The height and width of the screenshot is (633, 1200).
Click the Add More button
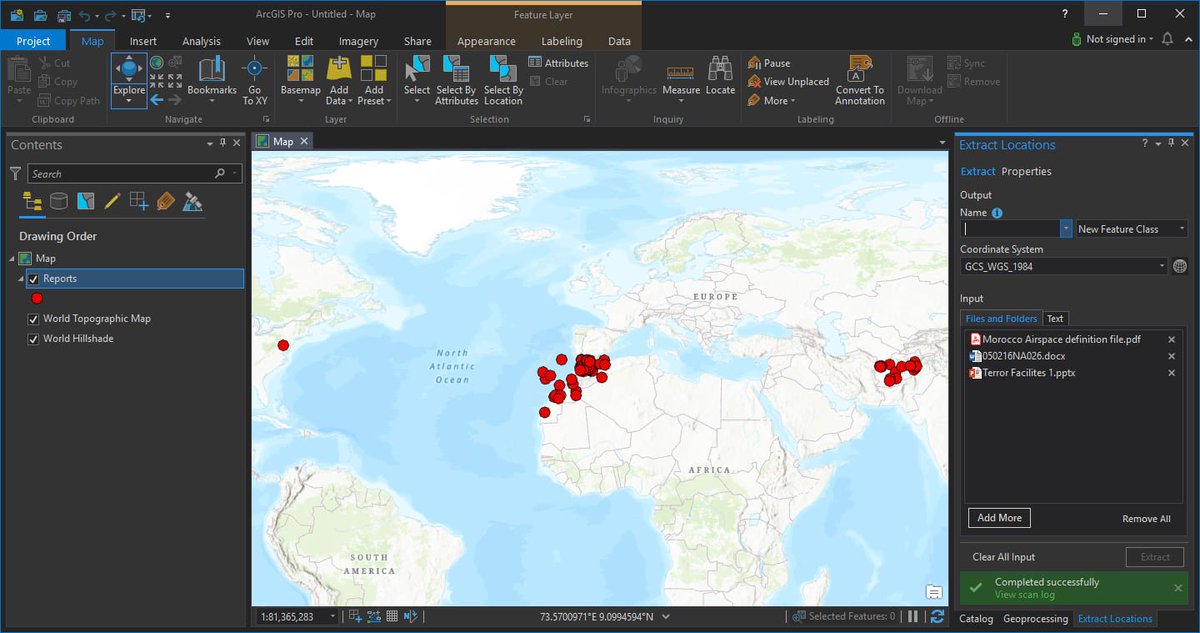tap(999, 518)
